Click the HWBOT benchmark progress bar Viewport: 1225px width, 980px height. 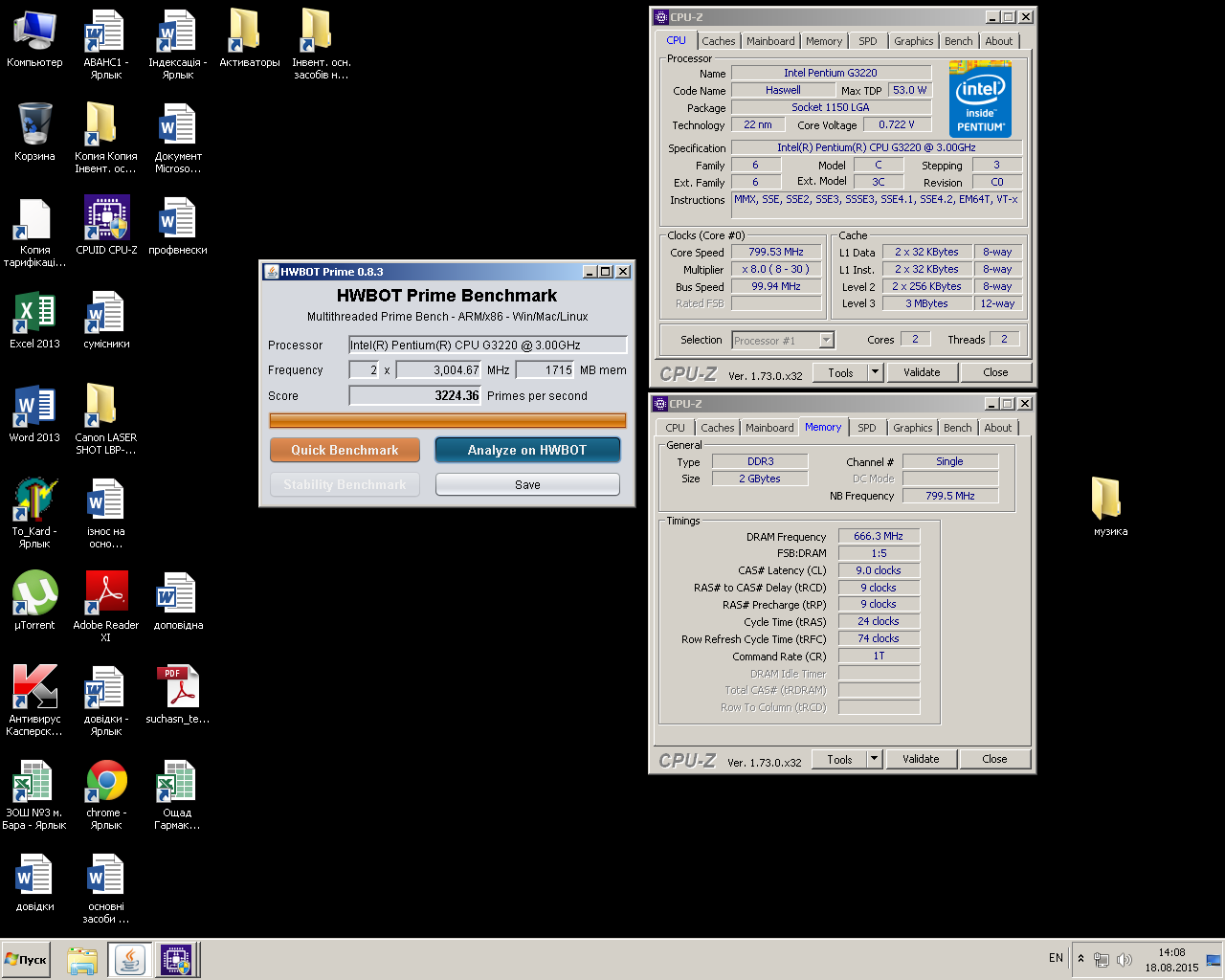(448, 421)
